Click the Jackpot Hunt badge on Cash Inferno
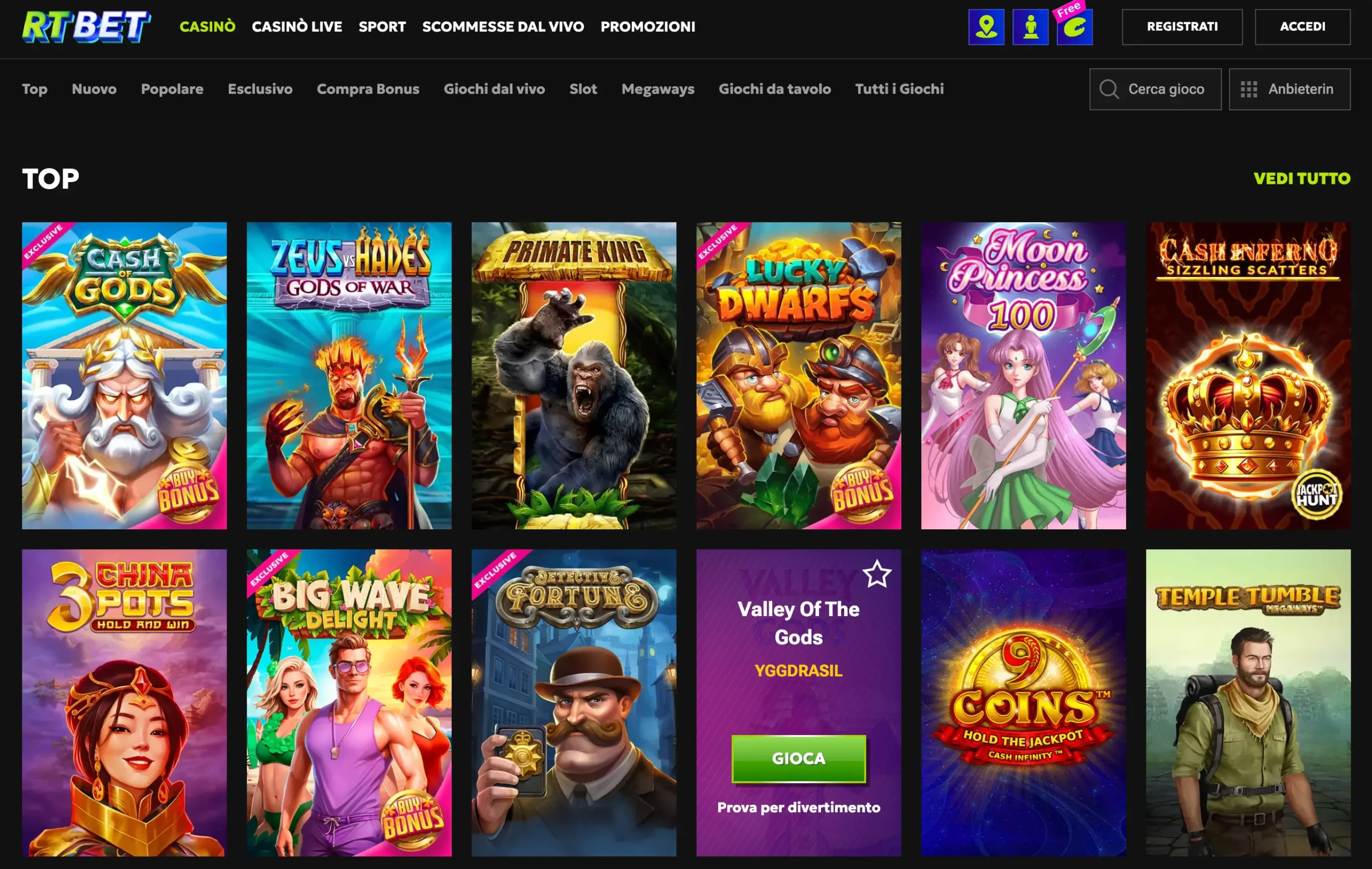Screen dimensions: 1372x869 [x=1317, y=495]
